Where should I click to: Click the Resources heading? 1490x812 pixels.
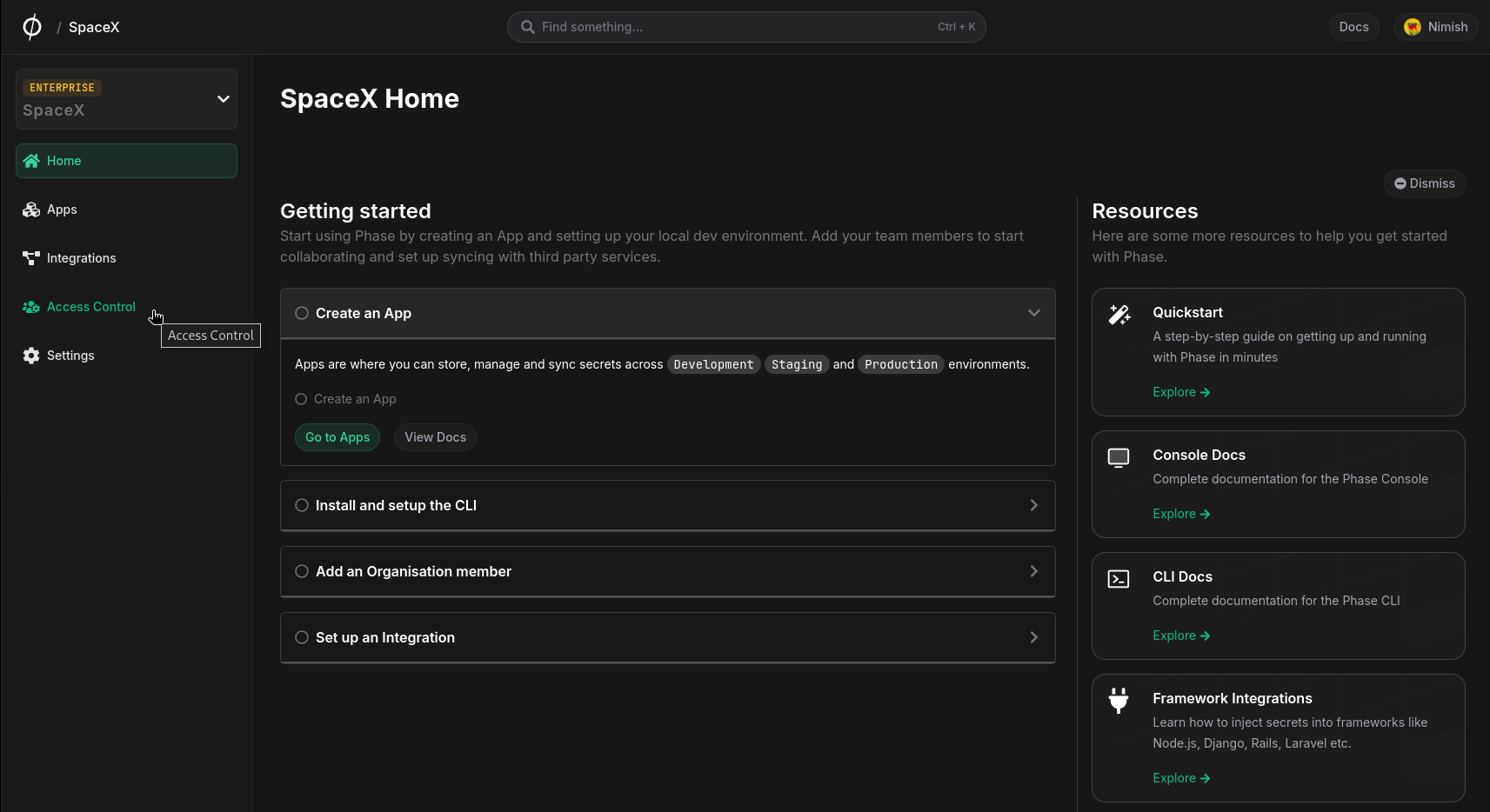[x=1145, y=211]
